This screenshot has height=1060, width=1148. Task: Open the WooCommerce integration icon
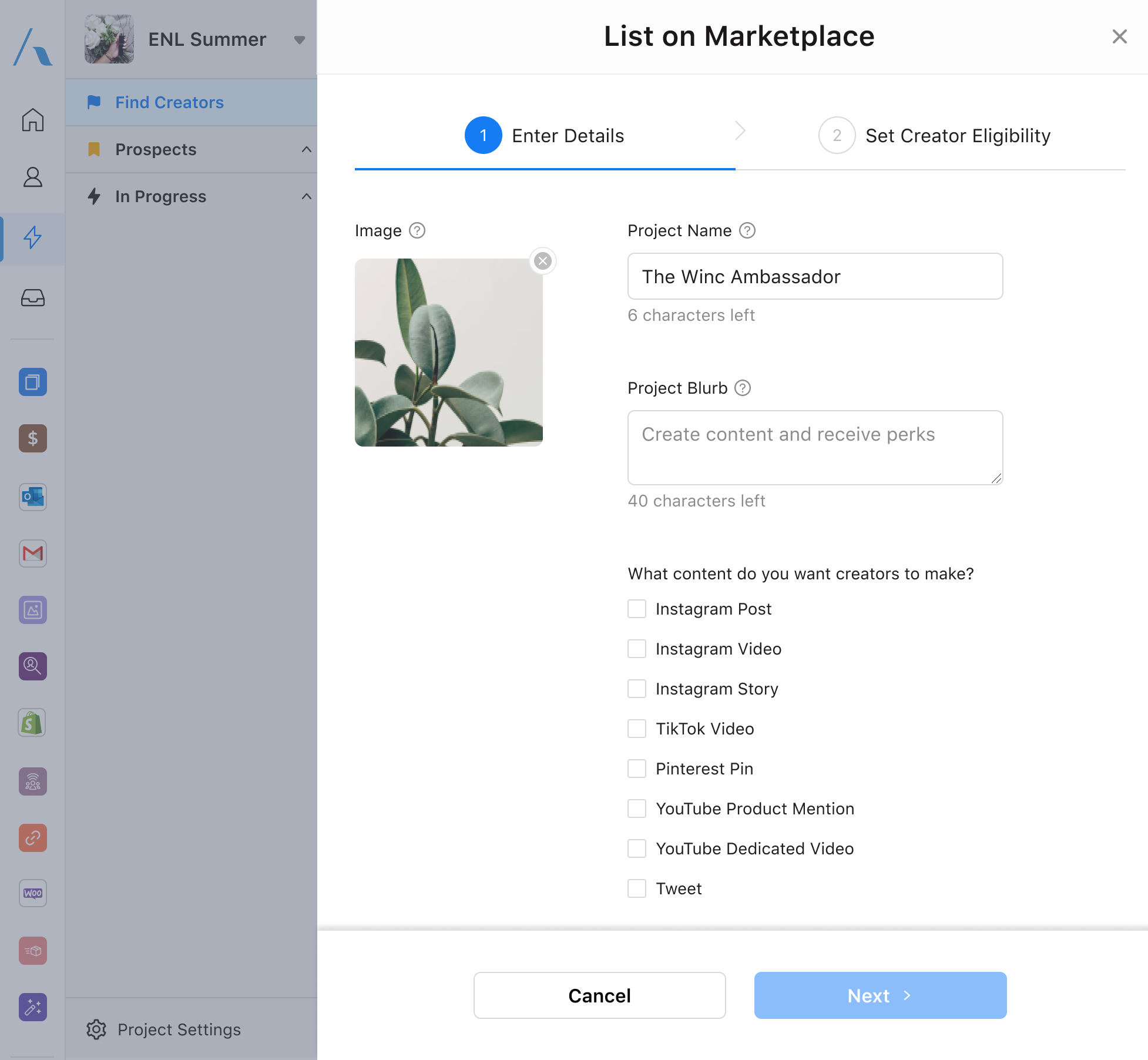(x=33, y=893)
